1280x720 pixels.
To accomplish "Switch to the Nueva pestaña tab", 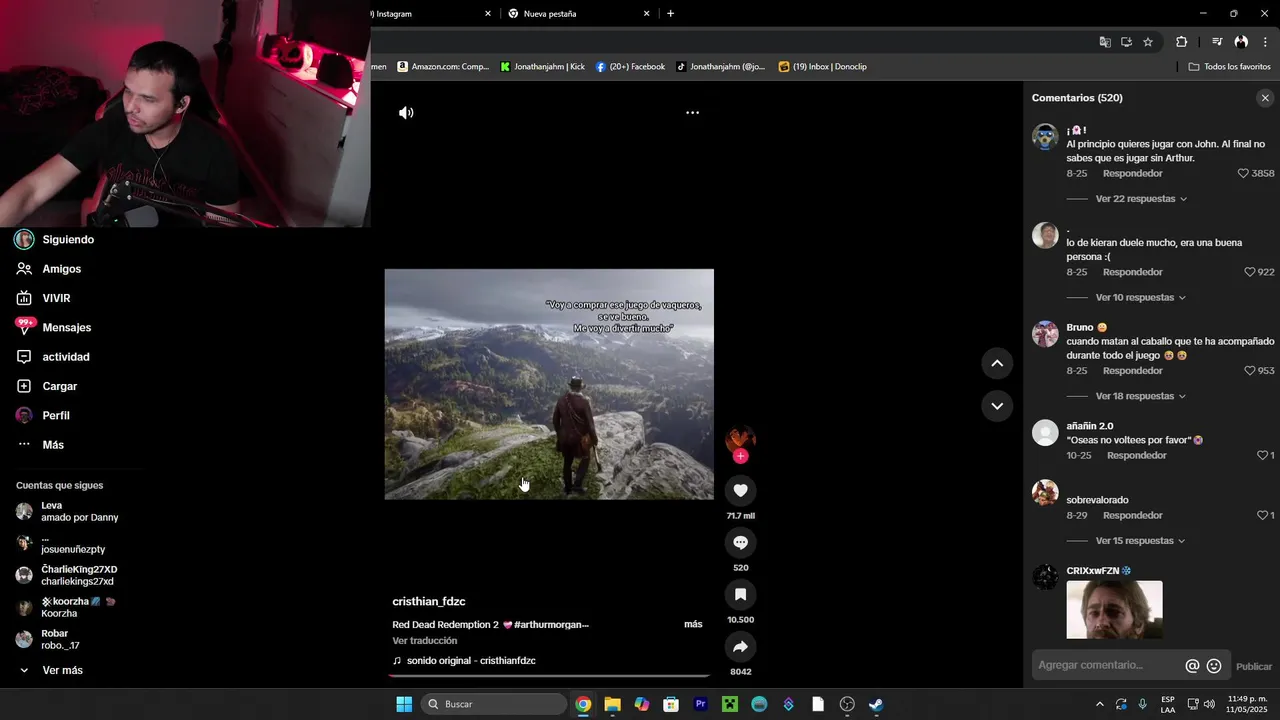I will click(580, 14).
